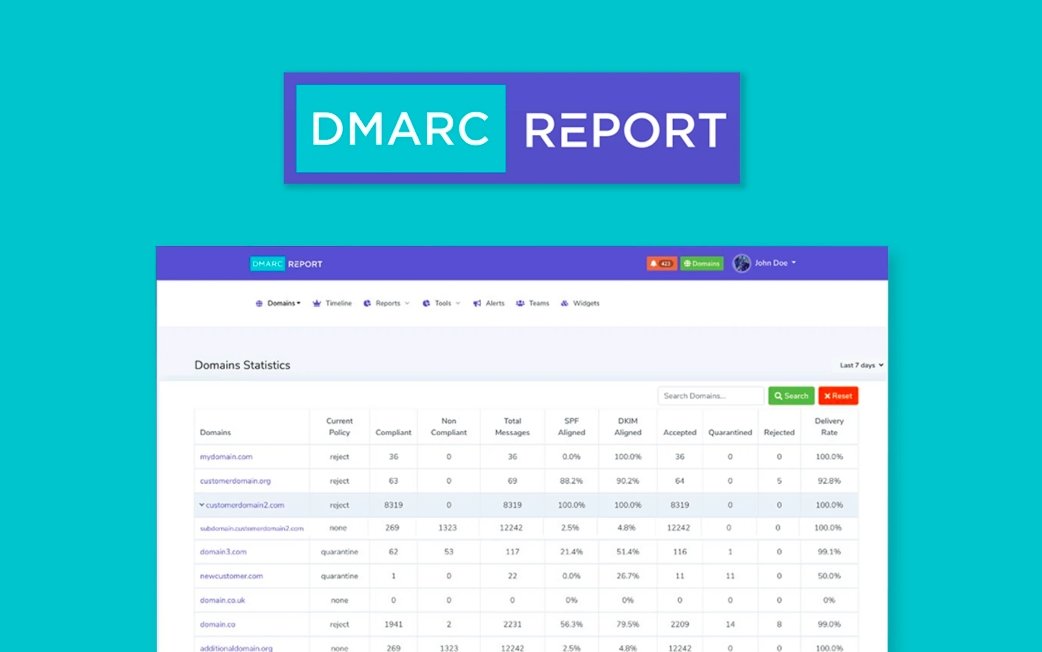Click the globe icon beside Domains menu
Screen dimensions: 1042x652
[x=259, y=304]
